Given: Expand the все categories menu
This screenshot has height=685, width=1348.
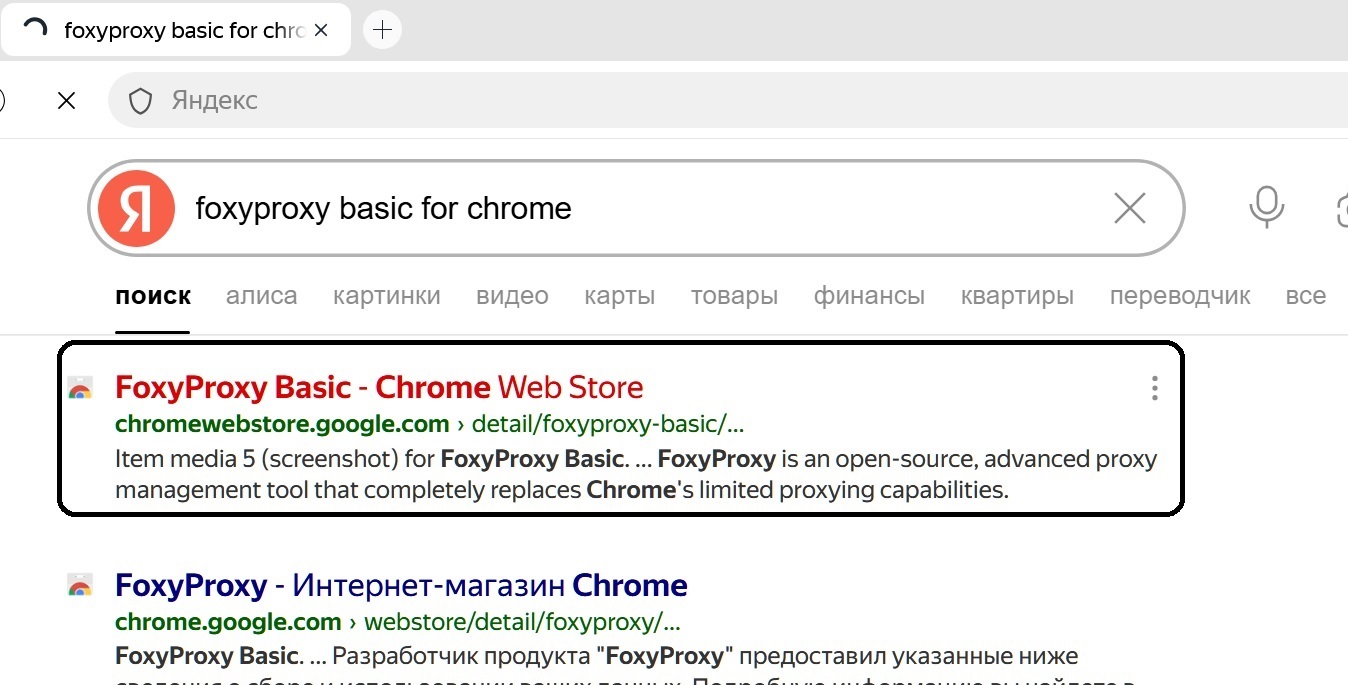Looking at the screenshot, I should point(1305,296).
